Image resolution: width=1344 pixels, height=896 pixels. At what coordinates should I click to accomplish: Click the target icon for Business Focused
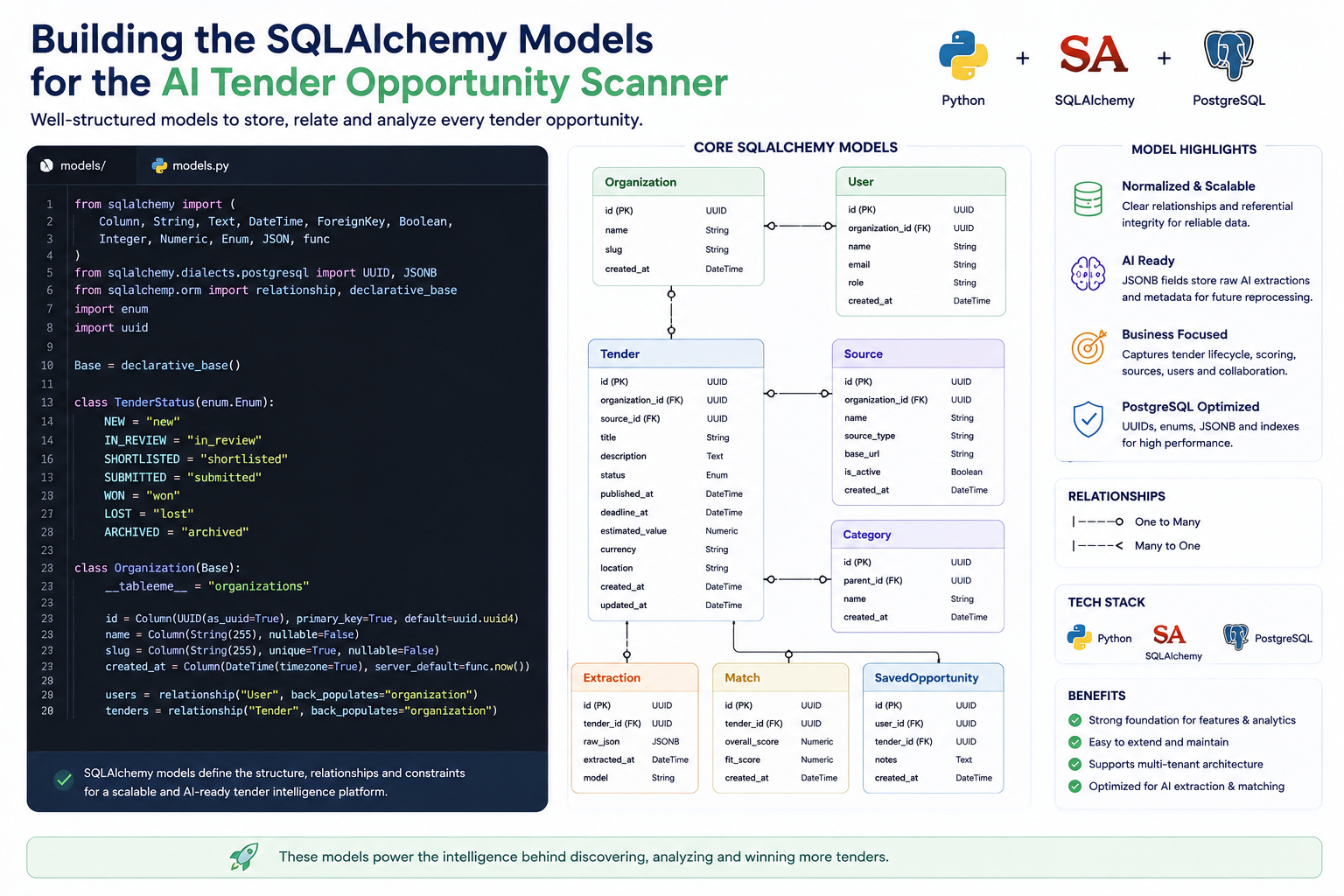pos(1088,347)
